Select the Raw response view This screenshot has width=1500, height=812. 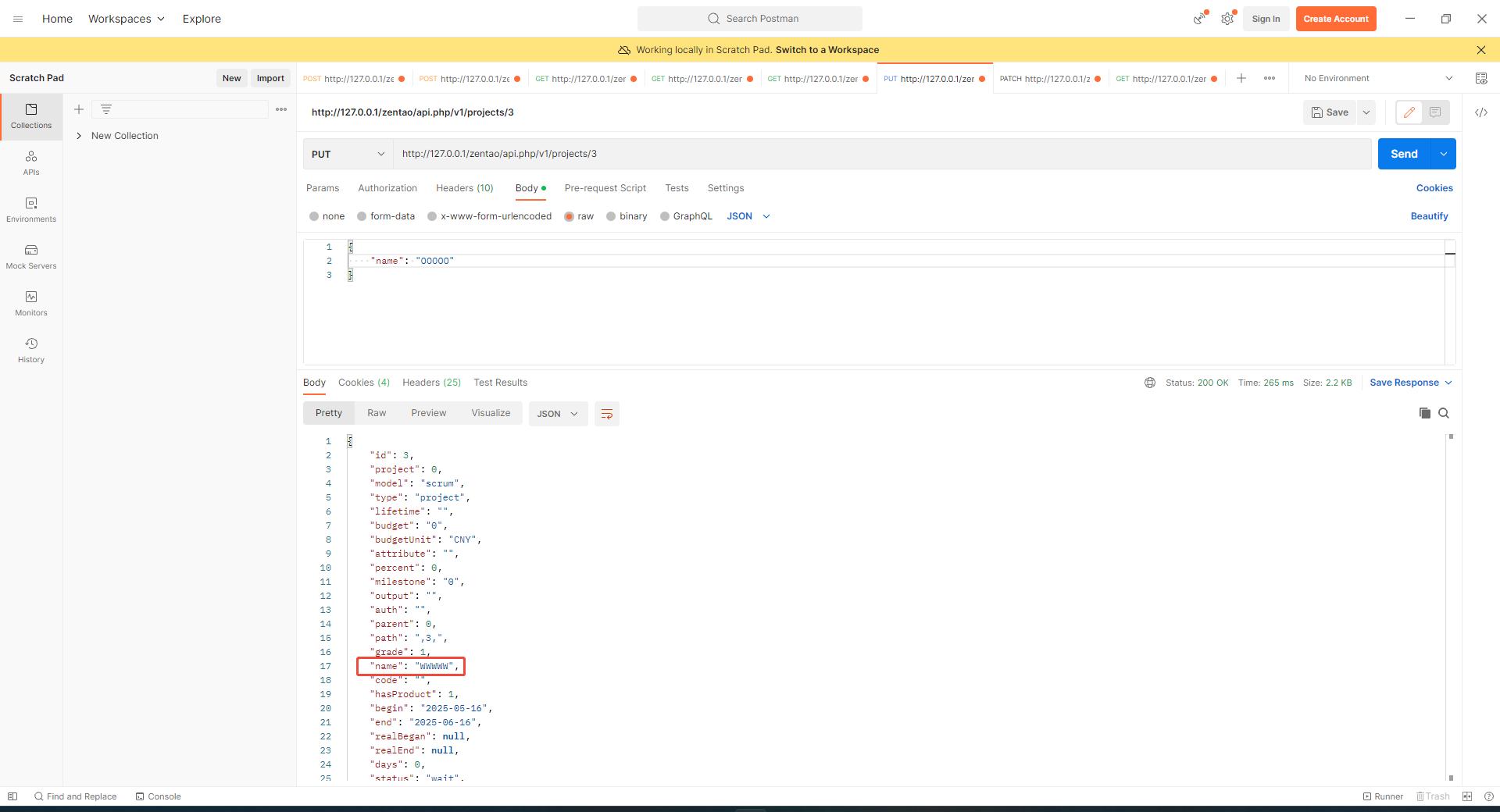click(x=377, y=413)
